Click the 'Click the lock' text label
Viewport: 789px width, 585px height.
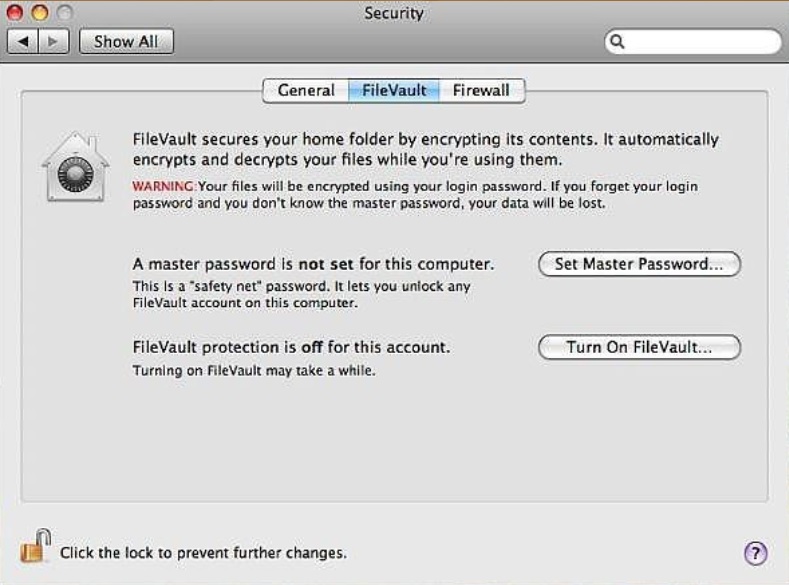tap(203, 553)
